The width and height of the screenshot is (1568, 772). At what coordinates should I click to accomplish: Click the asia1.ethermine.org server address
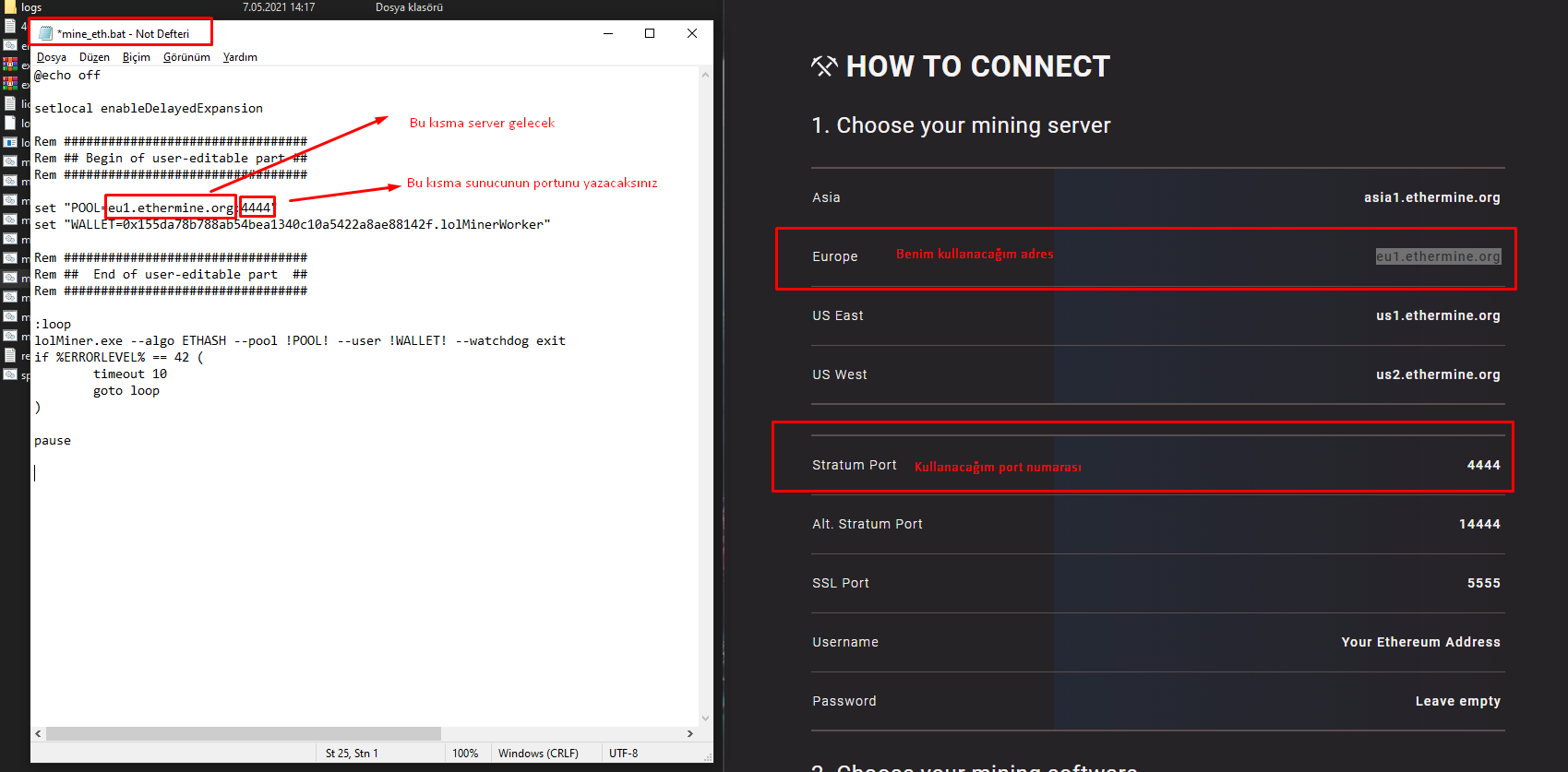pyautogui.click(x=1431, y=197)
